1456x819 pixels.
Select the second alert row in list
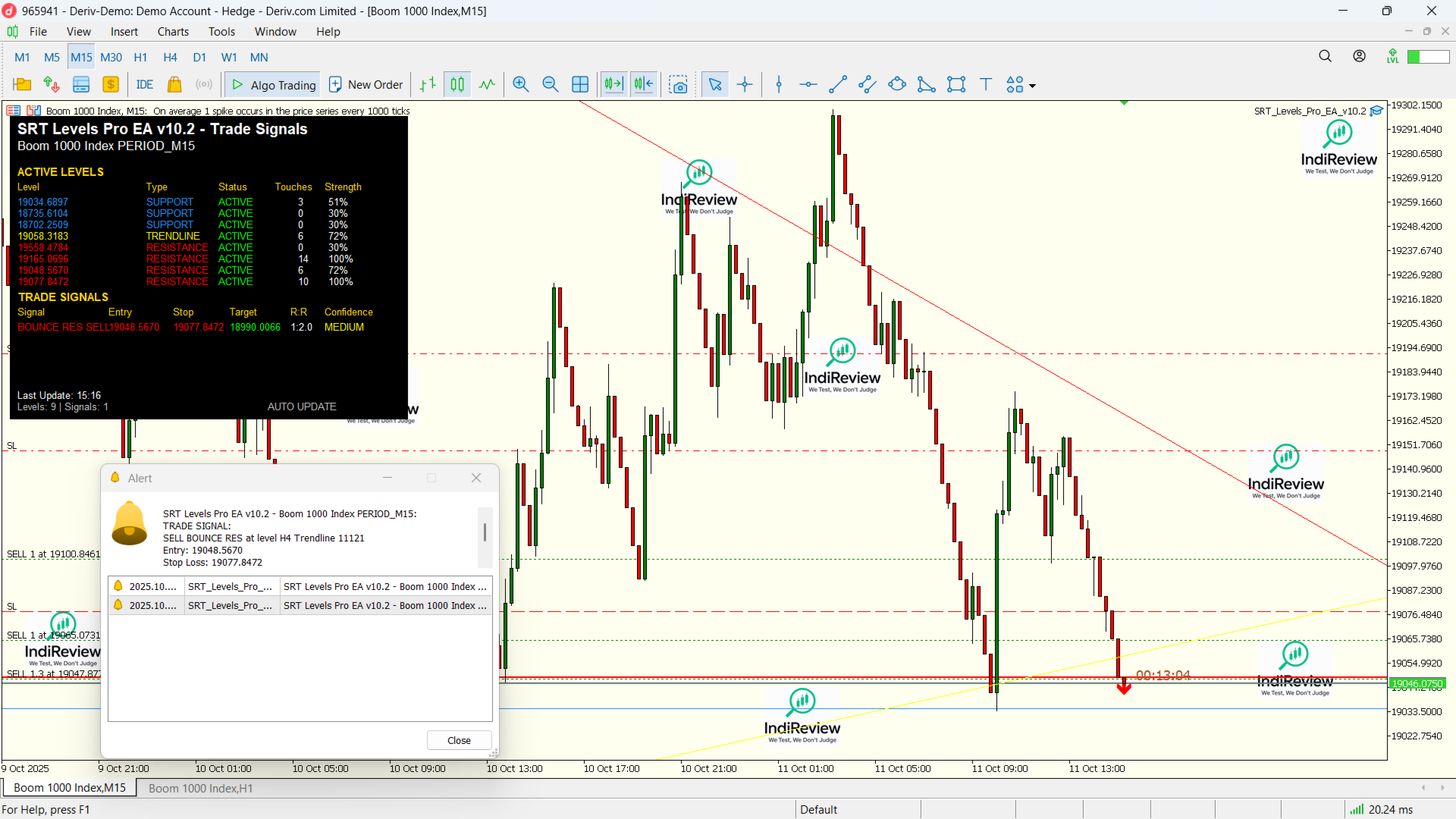tap(300, 605)
